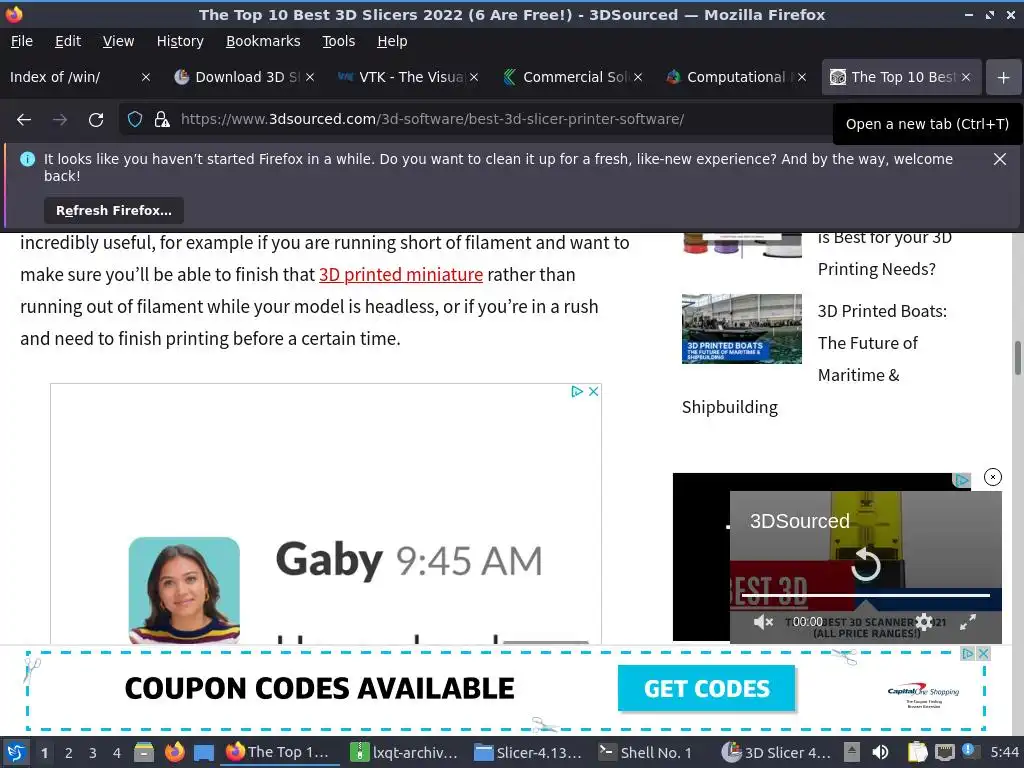1024x768 pixels.
Task: Click the AdChoices icon on Gaby ad
Action: tap(577, 391)
